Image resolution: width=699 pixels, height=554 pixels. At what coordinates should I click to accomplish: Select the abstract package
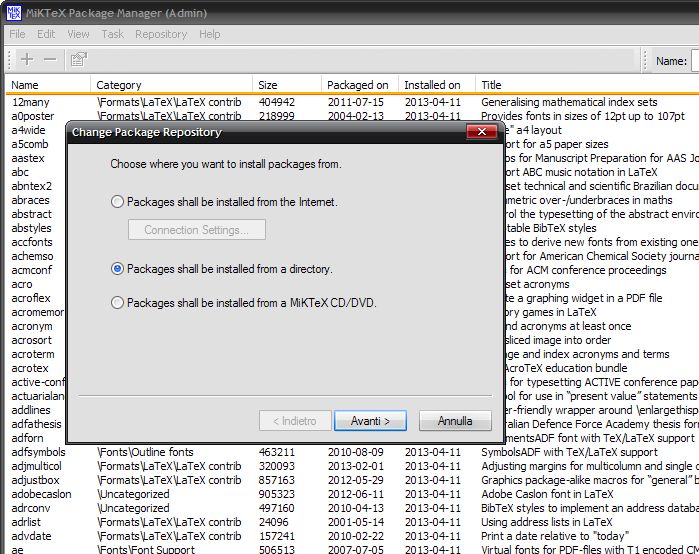(31, 214)
